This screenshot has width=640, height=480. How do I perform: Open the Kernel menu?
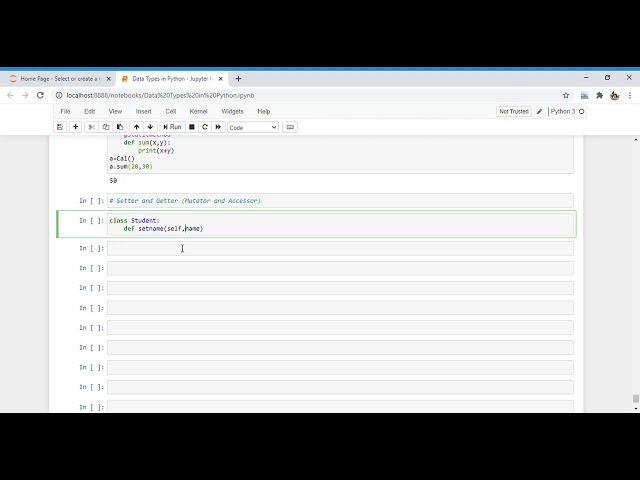198,111
